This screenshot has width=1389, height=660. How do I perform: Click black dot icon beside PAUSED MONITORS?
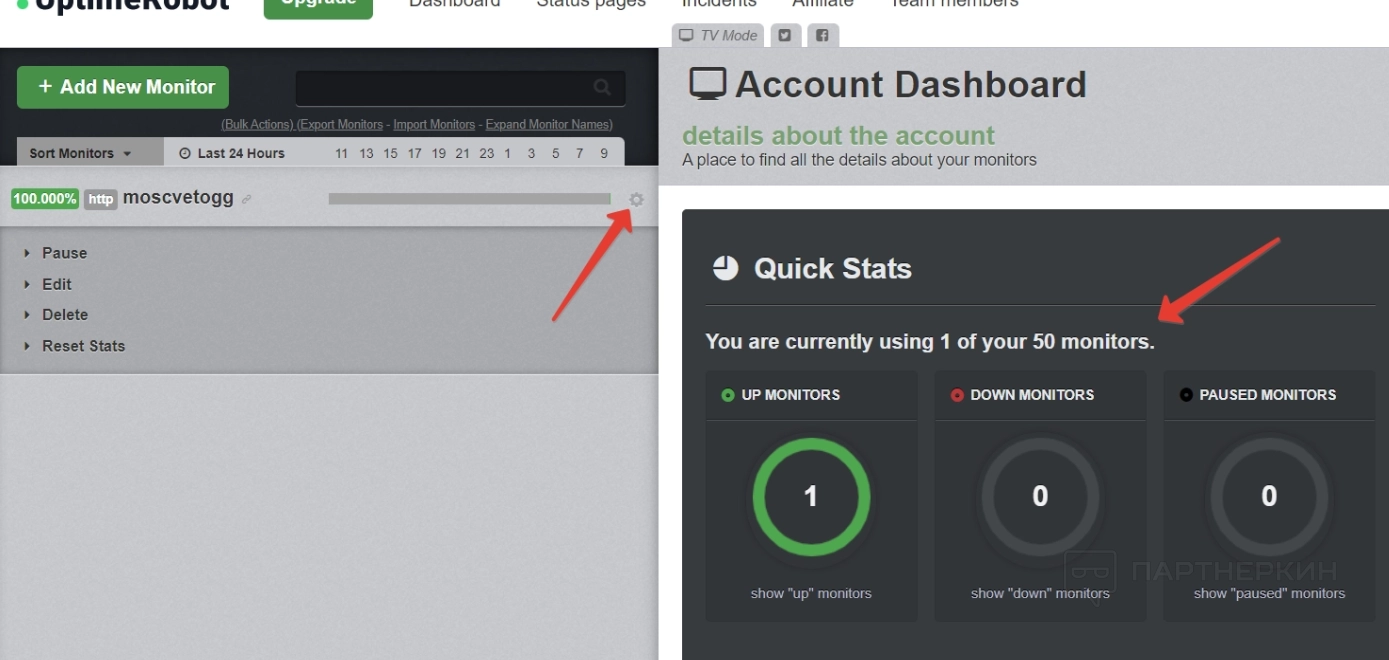(1186, 395)
